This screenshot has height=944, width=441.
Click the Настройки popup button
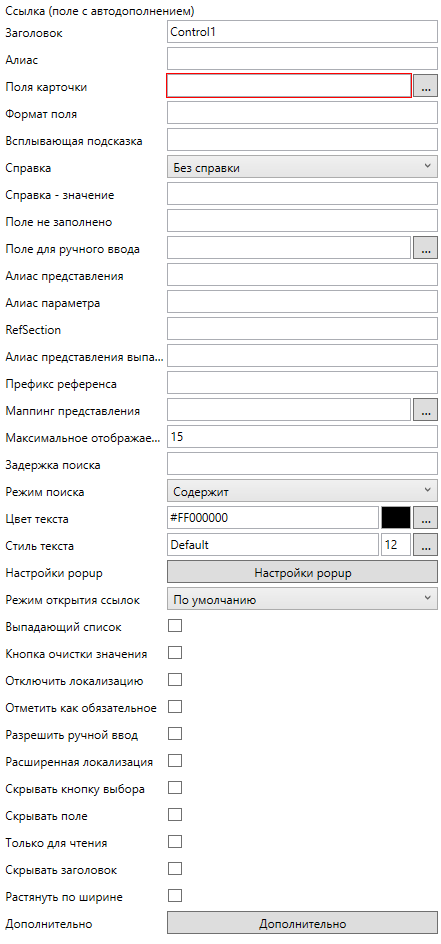(x=302, y=573)
